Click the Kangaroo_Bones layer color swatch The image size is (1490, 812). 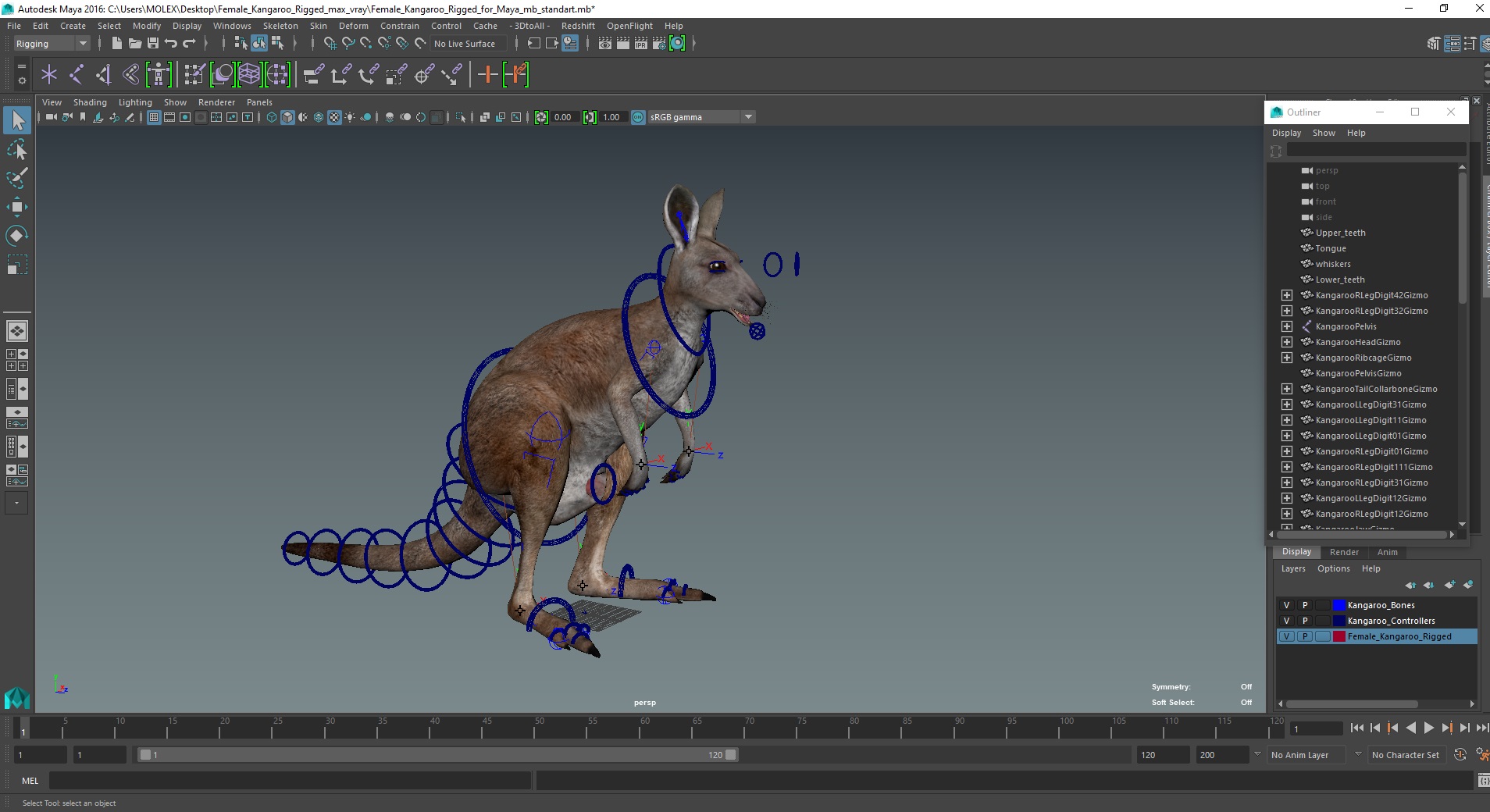pyautogui.click(x=1339, y=605)
